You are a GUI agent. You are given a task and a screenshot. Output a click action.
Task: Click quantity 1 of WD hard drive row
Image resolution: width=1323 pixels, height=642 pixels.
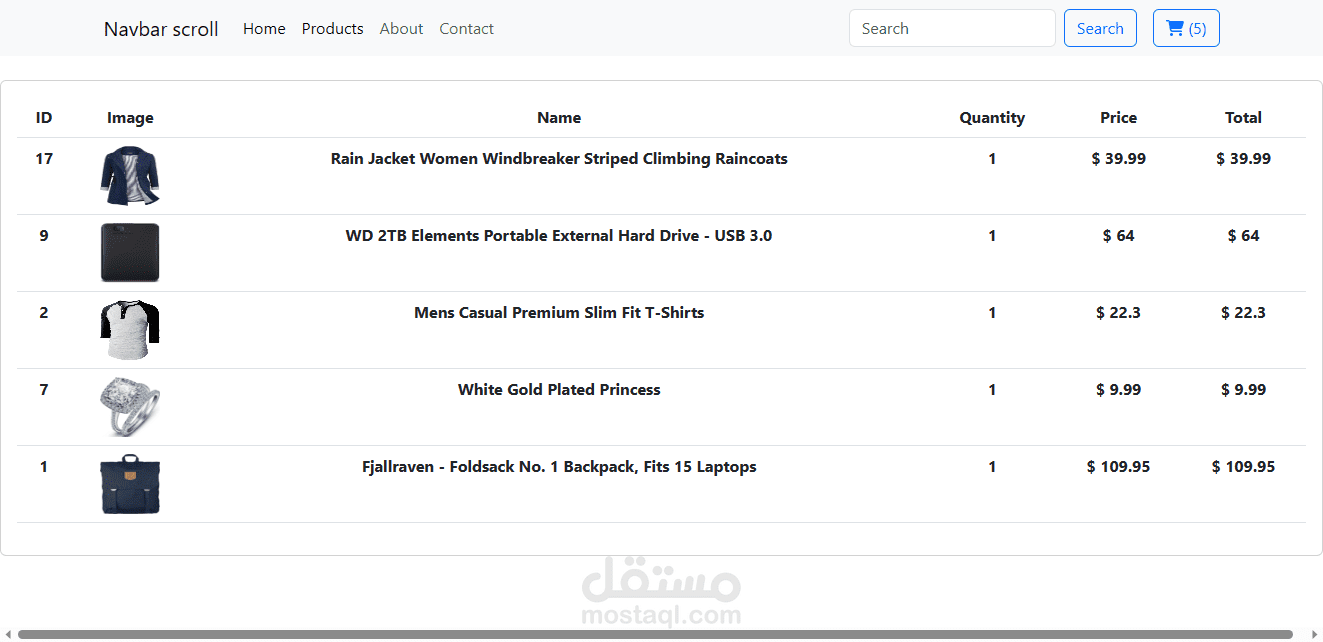click(x=992, y=236)
